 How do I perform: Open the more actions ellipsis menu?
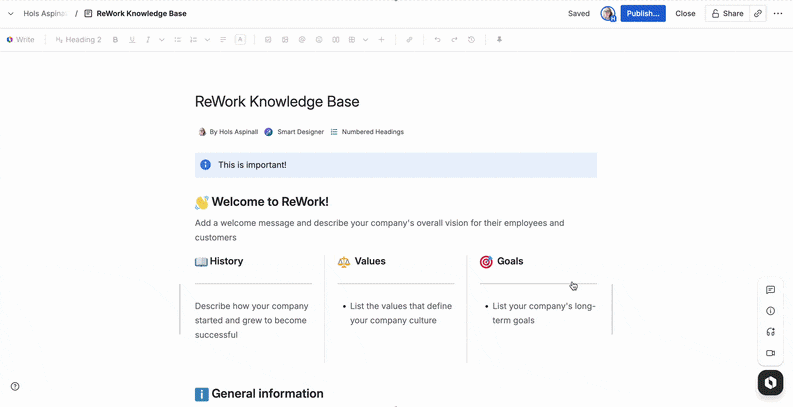(778, 14)
